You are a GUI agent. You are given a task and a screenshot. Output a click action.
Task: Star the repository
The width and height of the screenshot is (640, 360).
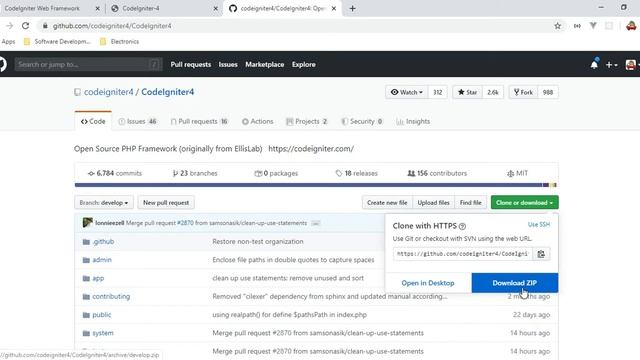coord(467,92)
